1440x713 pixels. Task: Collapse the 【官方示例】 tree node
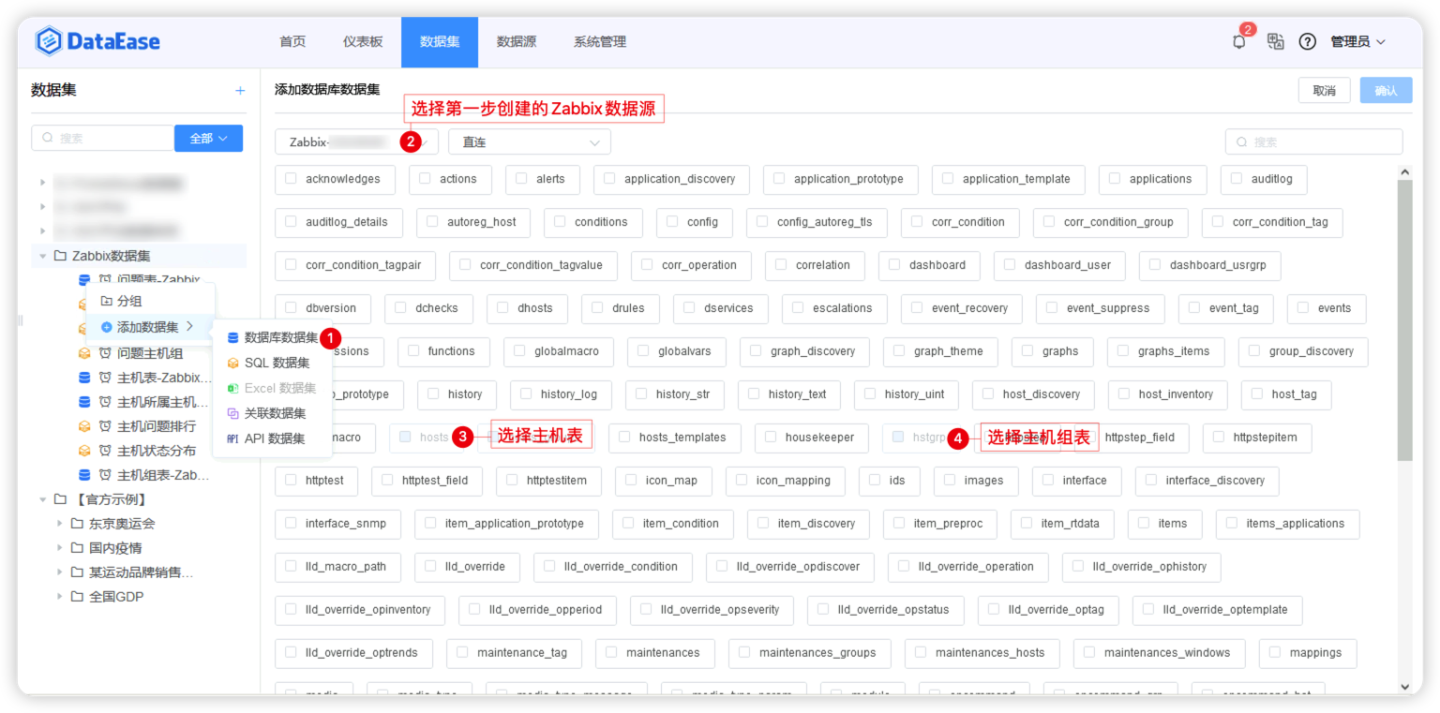pos(43,499)
